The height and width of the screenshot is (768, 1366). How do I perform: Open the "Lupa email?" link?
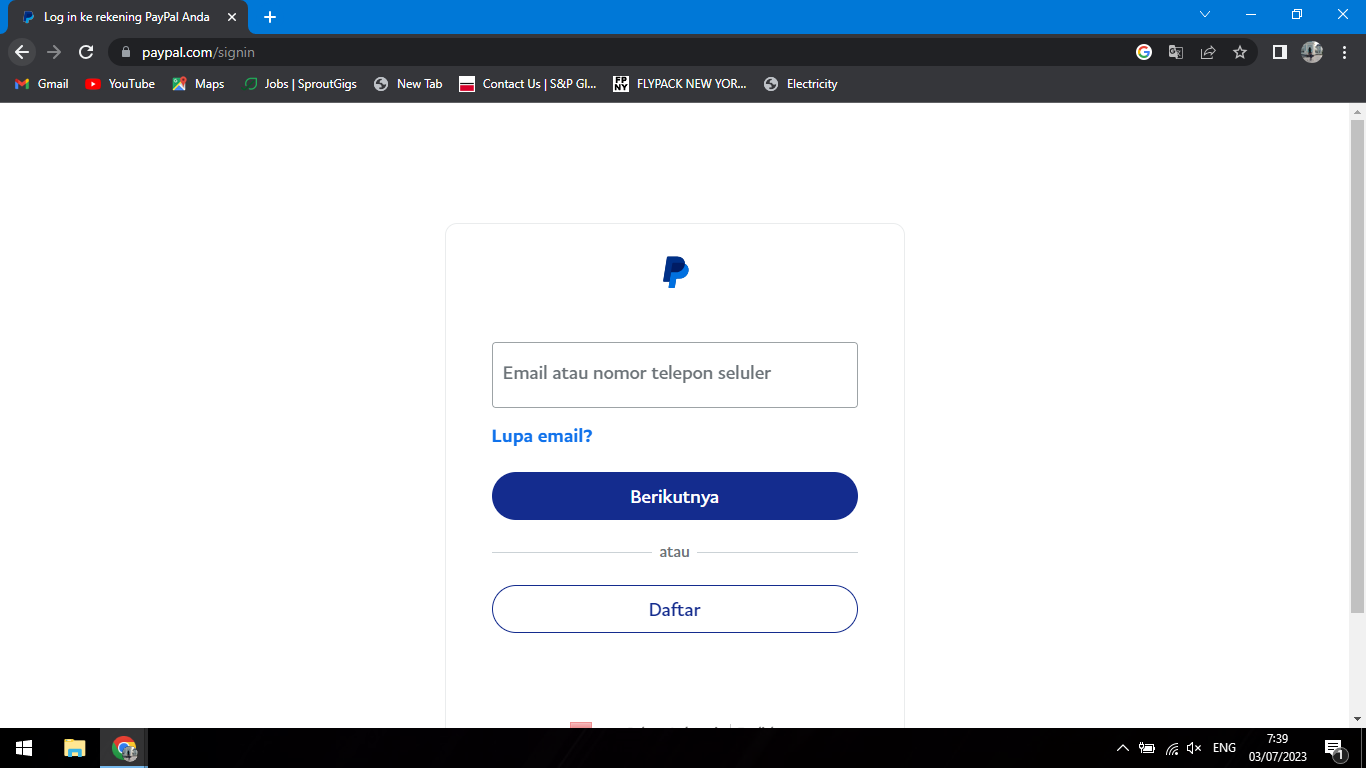542,436
